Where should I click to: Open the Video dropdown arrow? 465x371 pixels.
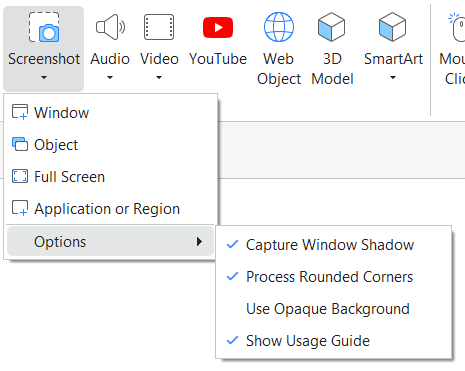coord(159,78)
